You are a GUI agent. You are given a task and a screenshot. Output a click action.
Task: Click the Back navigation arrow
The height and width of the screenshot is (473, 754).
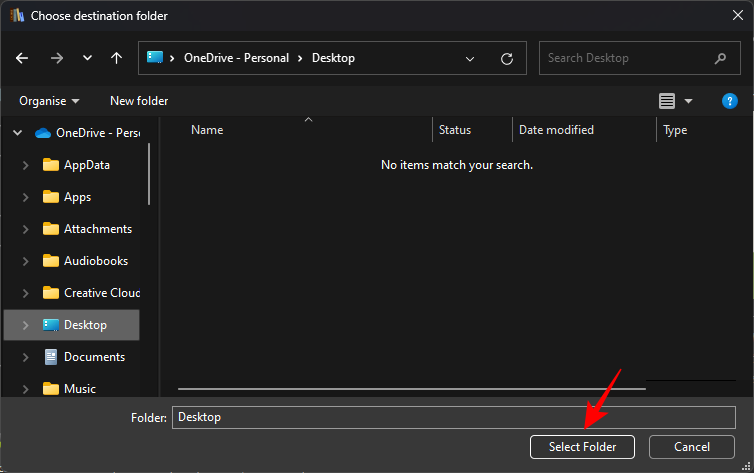(x=23, y=58)
